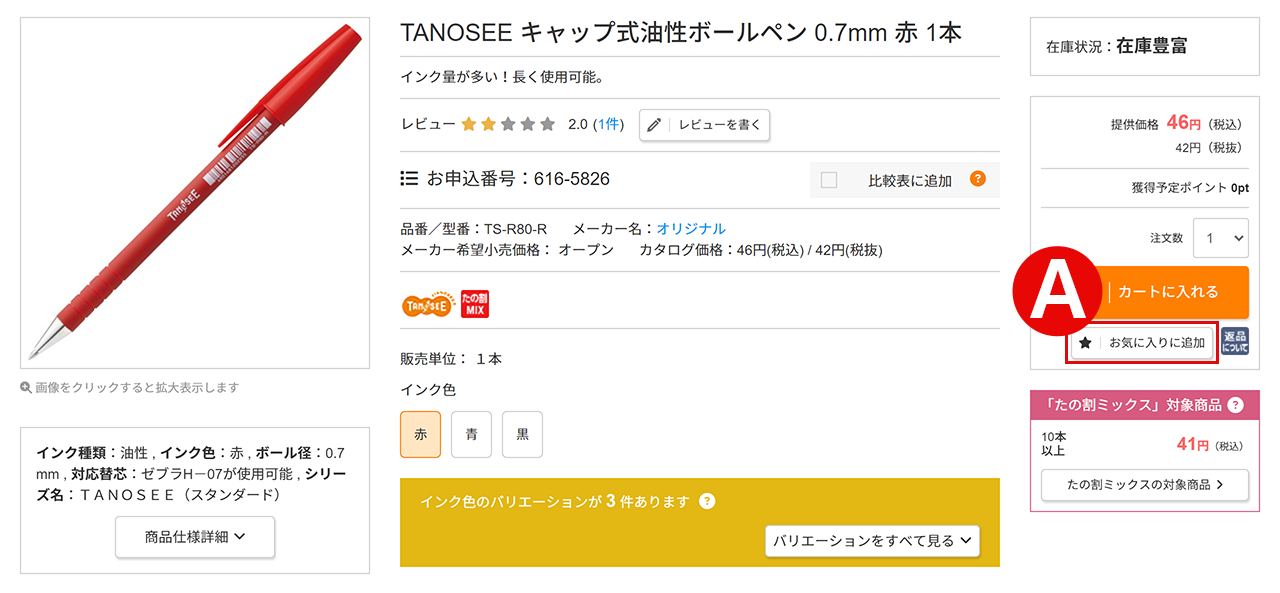The image size is (1280, 593).
Task: Open the オリジナル maker link
Action: pos(691,228)
